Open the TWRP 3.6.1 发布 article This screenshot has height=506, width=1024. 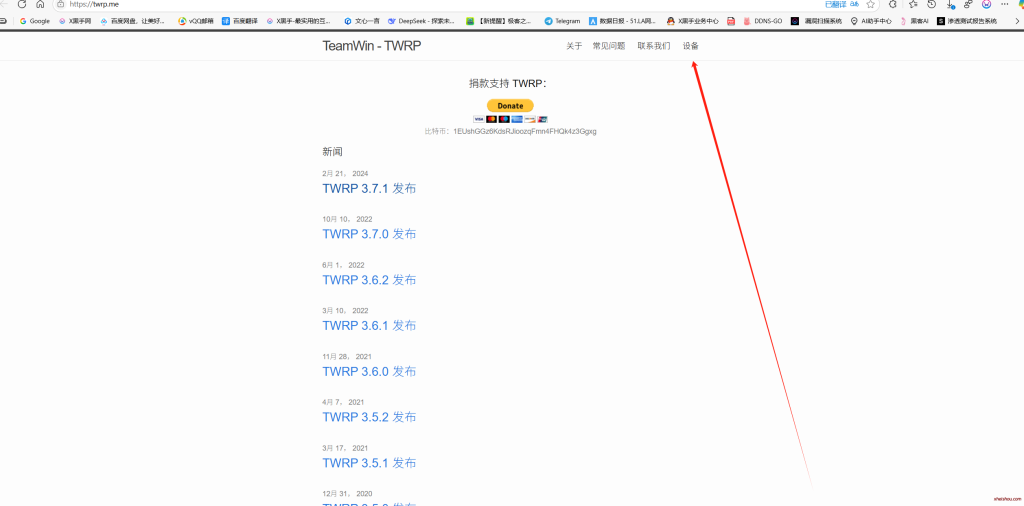point(369,325)
